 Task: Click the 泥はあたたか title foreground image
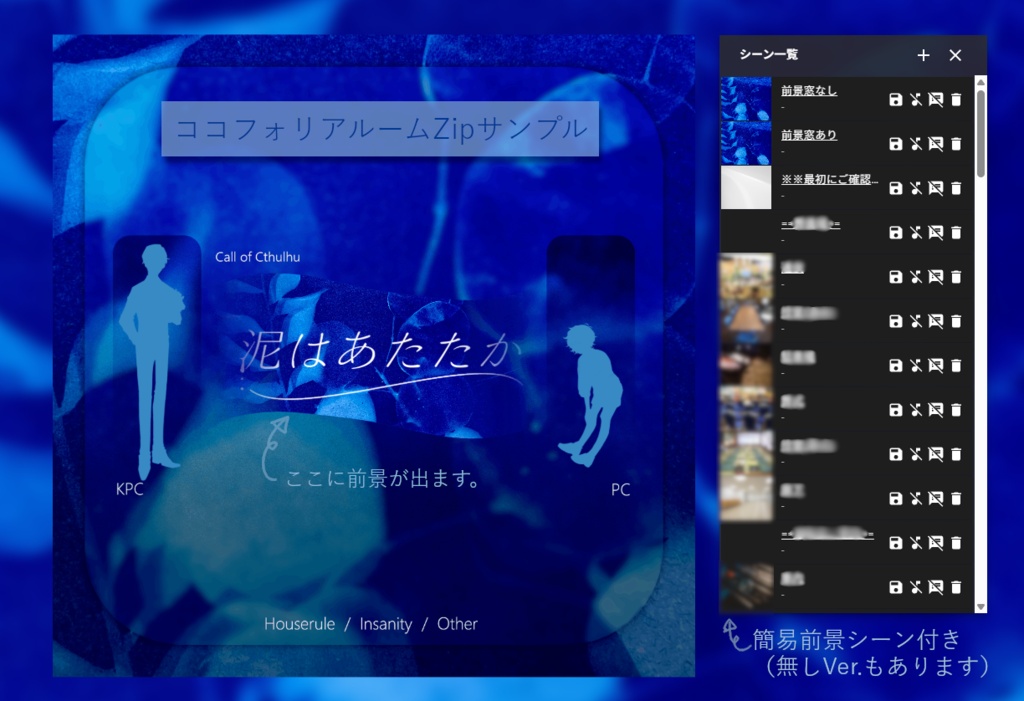pos(381,356)
